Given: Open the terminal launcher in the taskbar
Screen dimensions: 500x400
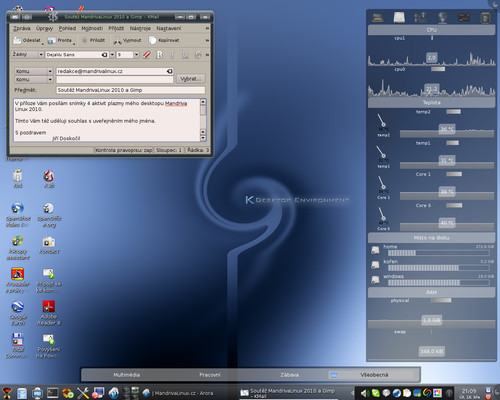Looking at the screenshot, I should tap(53, 393).
